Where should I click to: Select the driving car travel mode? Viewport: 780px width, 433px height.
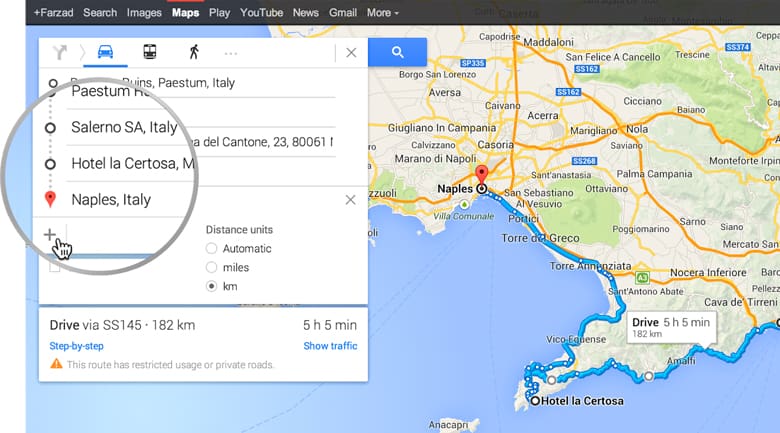pos(105,53)
